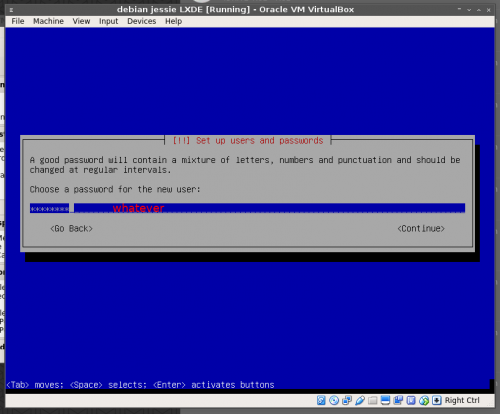Image resolution: width=500 pixels, height=414 pixels.
Task: Open the View menu
Action: click(81, 21)
